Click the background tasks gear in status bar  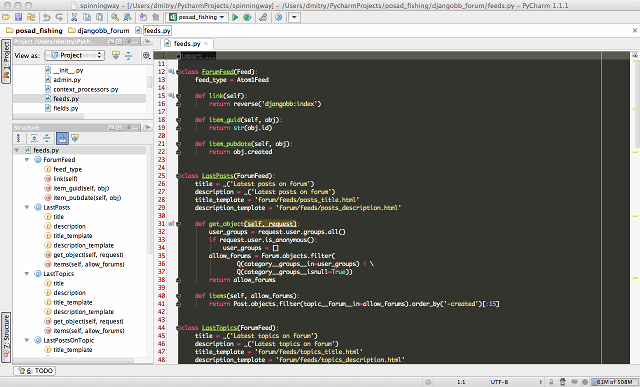coord(428,382)
